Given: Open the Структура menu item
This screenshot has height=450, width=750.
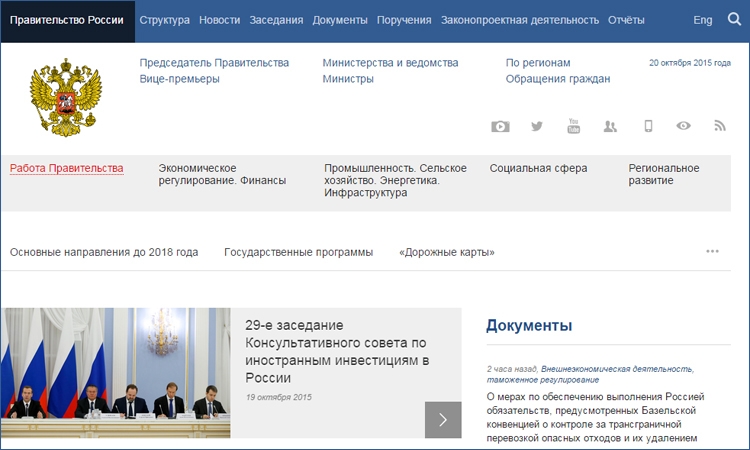Looking at the screenshot, I should tap(165, 20).
